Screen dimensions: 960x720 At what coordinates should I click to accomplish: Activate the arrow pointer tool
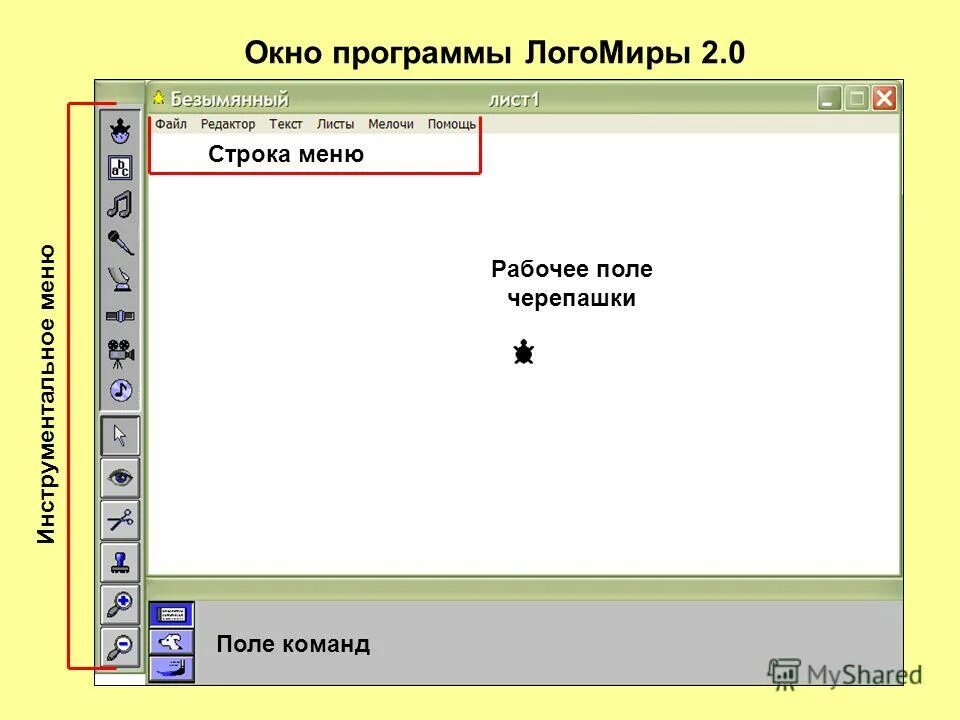pos(119,437)
